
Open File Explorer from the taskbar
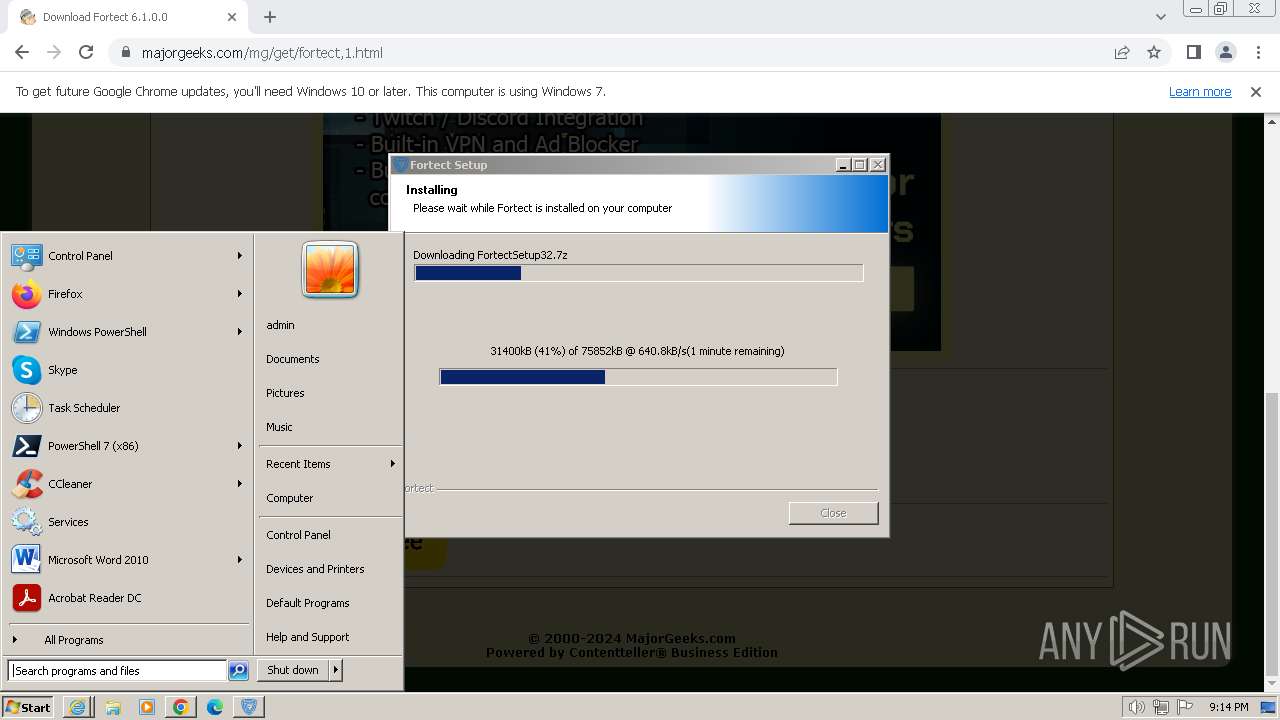[x=113, y=707]
